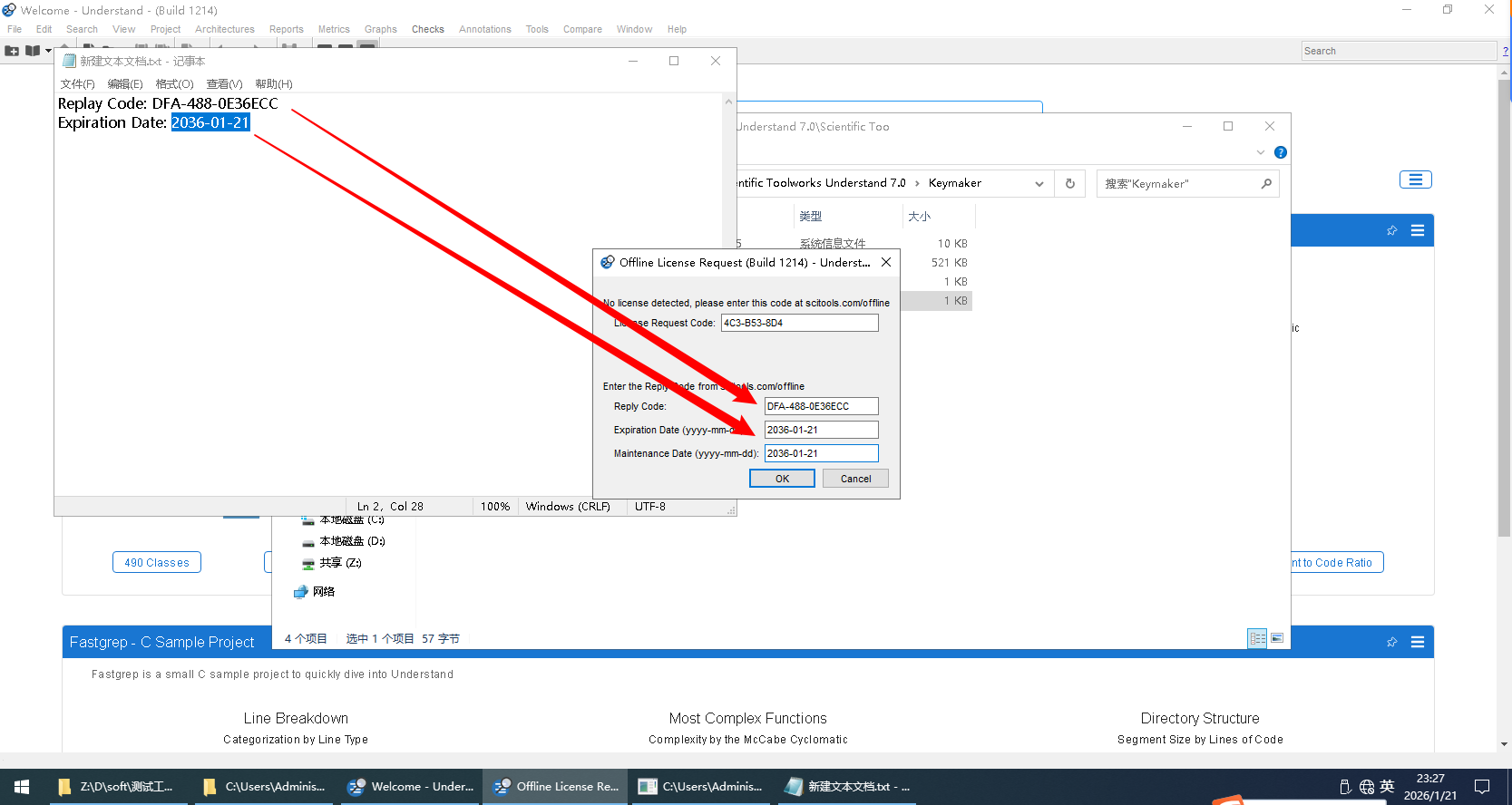This screenshot has height=805, width=1512.
Task: Click the refresh button in Explorer address bar
Action: click(1070, 183)
